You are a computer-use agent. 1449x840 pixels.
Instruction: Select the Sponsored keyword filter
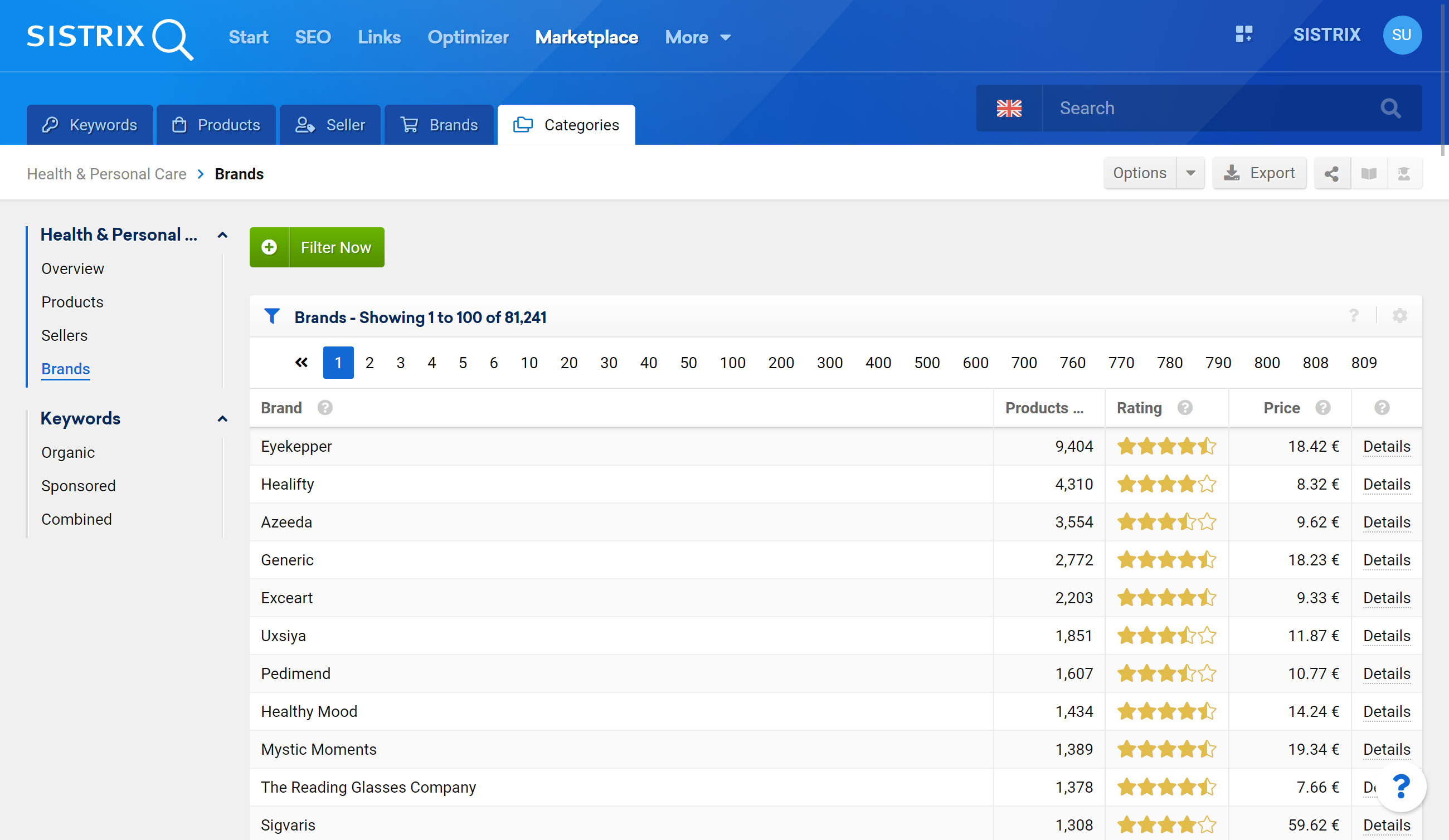(77, 485)
